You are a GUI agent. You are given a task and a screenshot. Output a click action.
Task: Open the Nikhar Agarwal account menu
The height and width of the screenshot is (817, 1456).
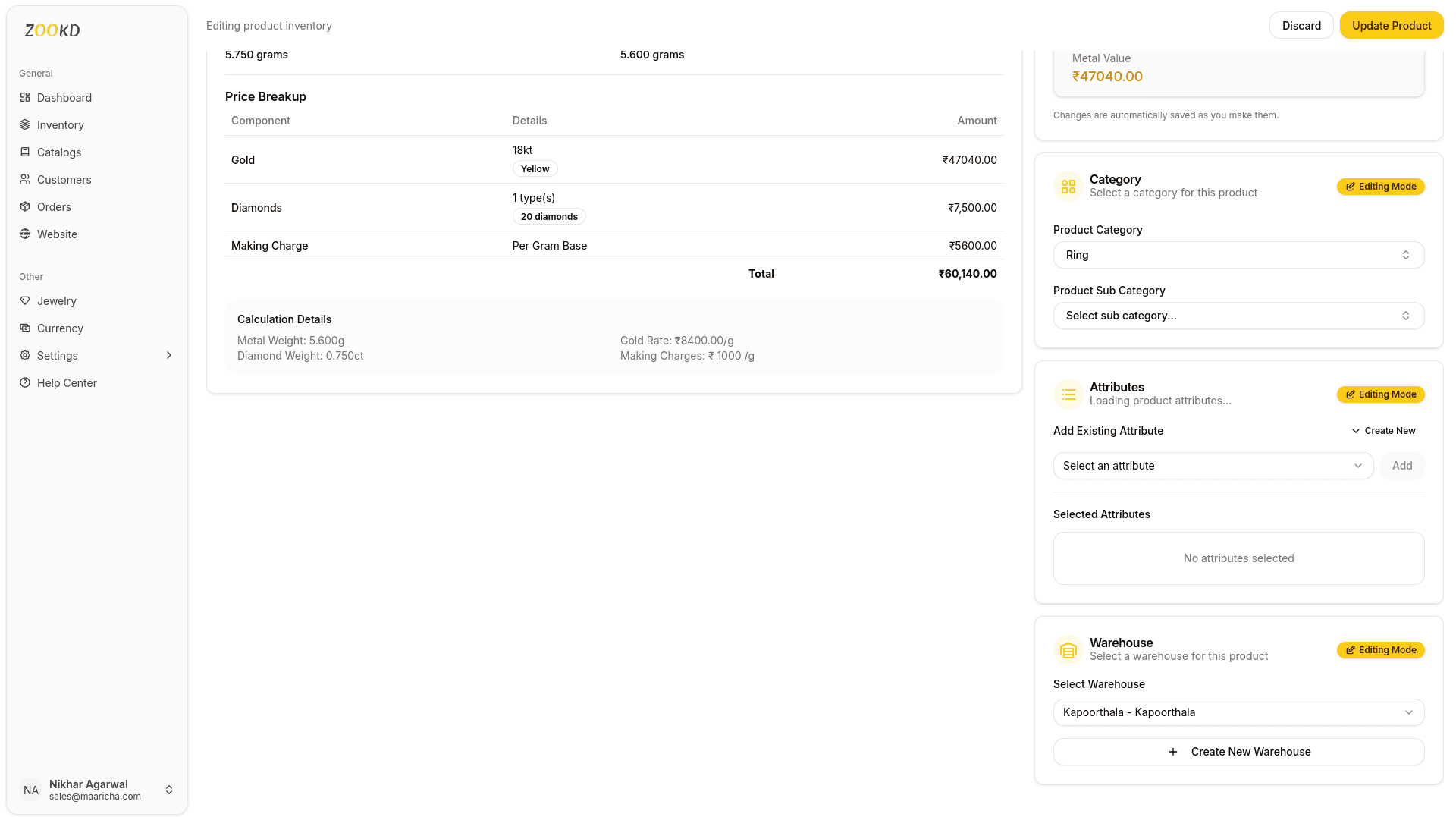[96, 790]
